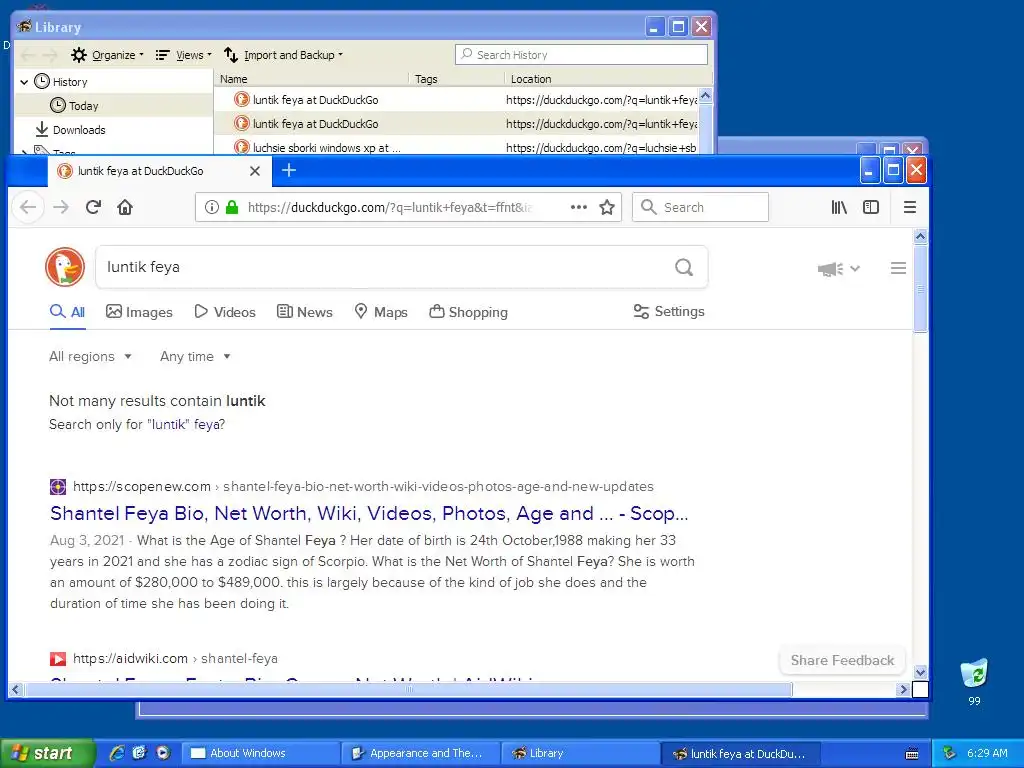Click the system tray network icon
This screenshot has width=1024, height=768.
click(x=950, y=753)
